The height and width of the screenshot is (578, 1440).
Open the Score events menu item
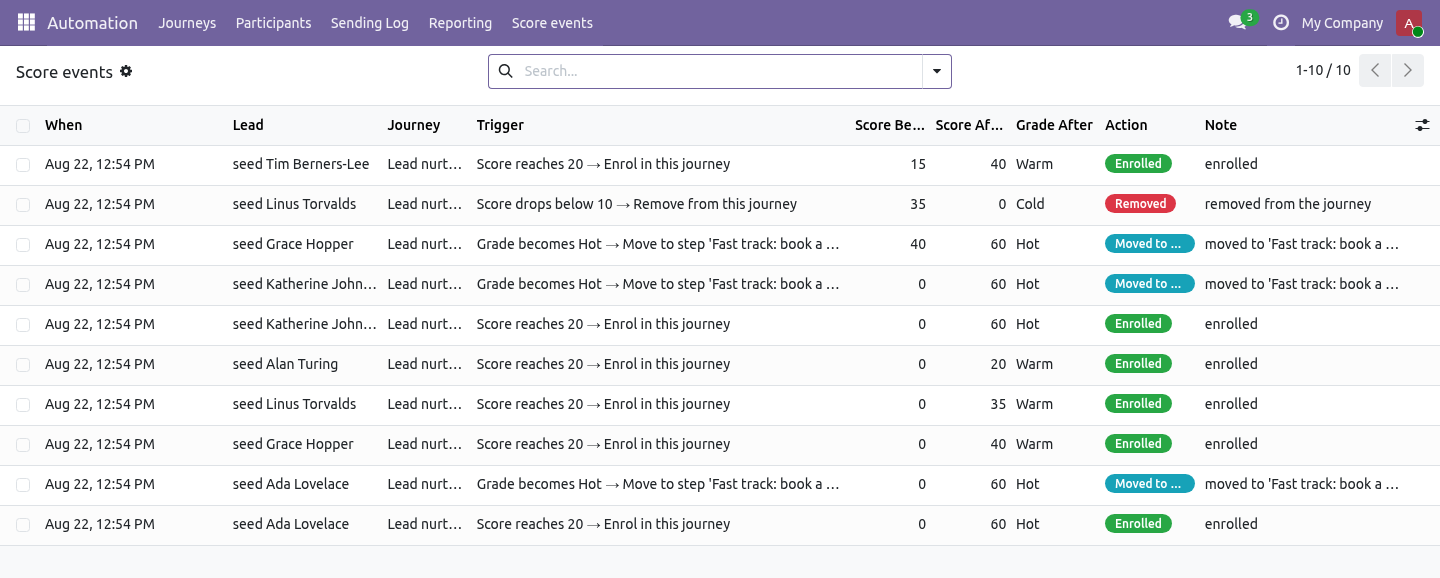[552, 22]
